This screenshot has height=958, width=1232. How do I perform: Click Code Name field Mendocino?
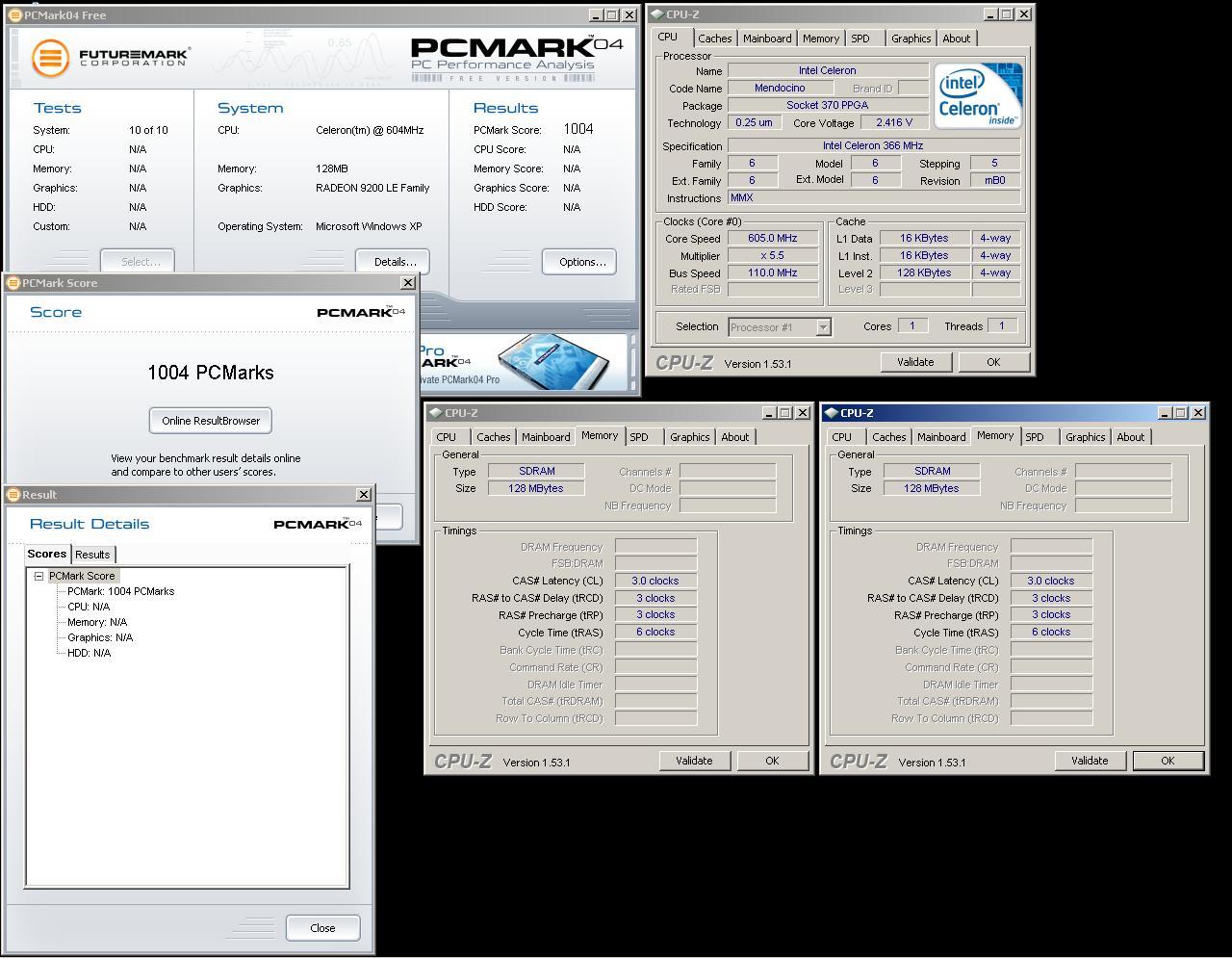tap(780, 89)
